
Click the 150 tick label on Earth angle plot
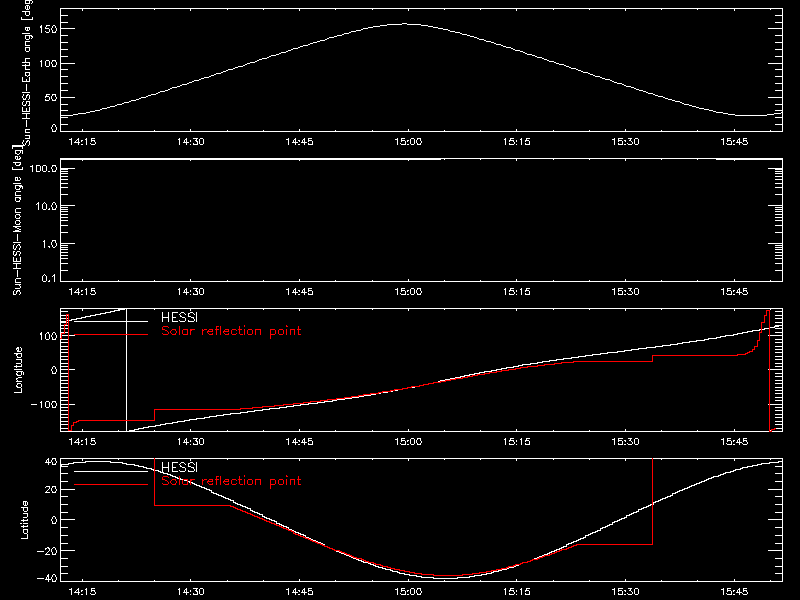(50, 29)
